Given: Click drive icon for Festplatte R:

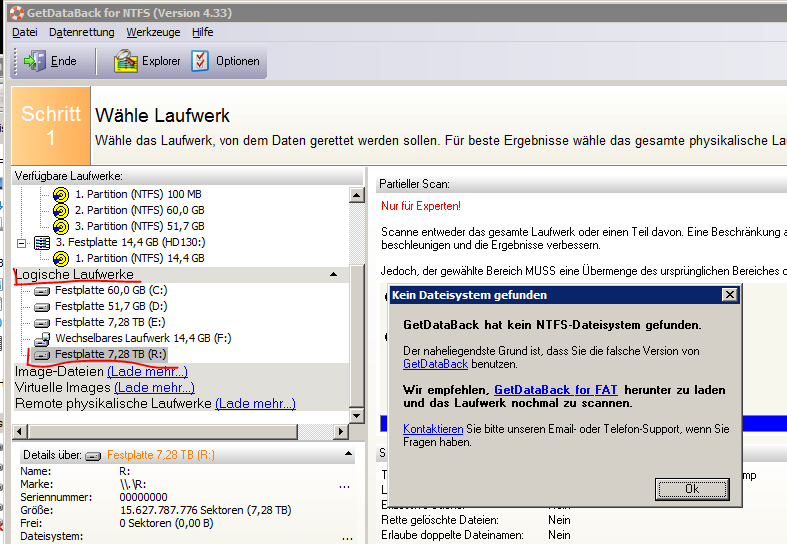Looking at the screenshot, I should pyautogui.click(x=42, y=355).
